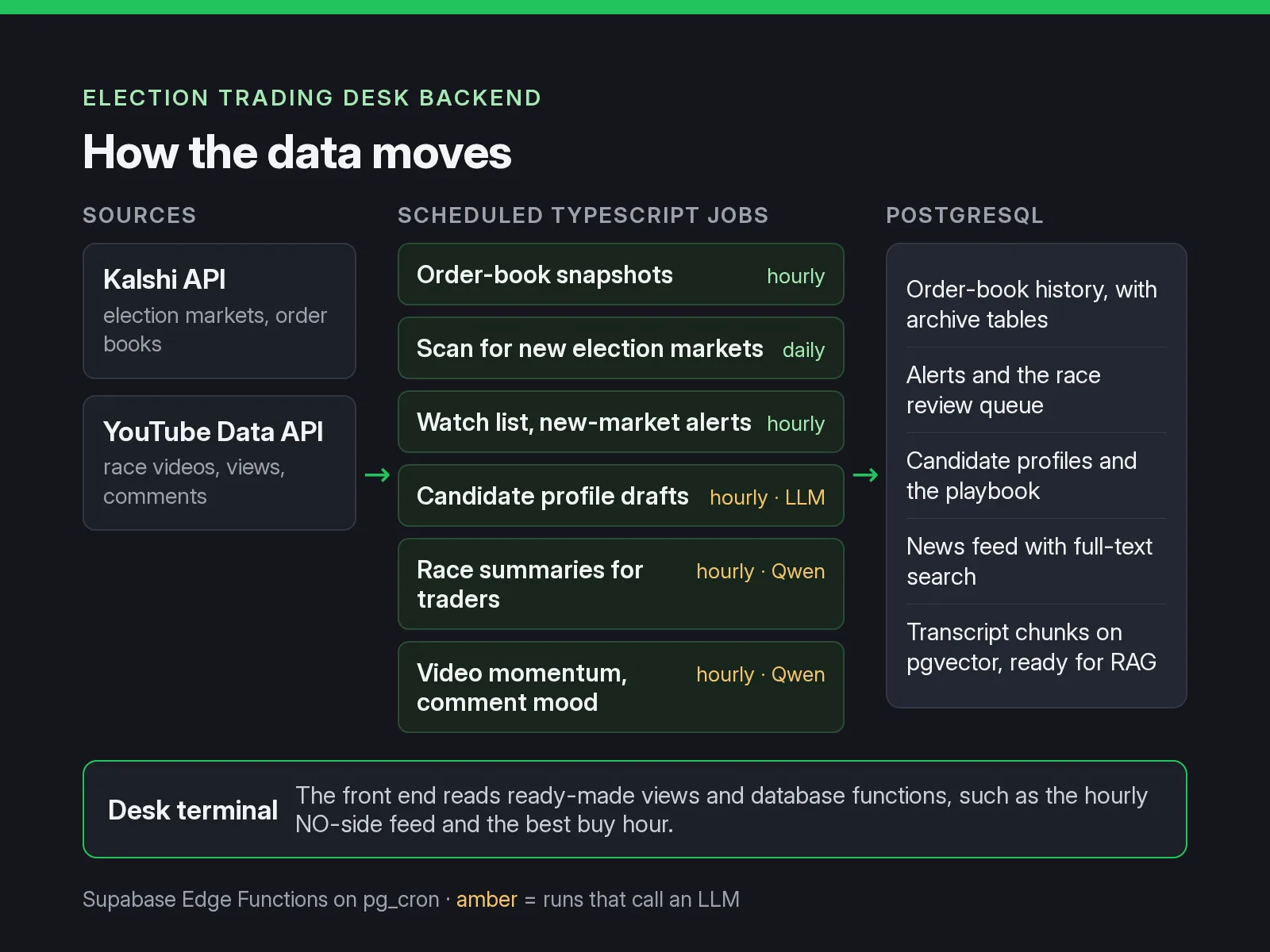
Task: Click 'hourly · Qwen' tag on Video momentum
Action: 760,674
